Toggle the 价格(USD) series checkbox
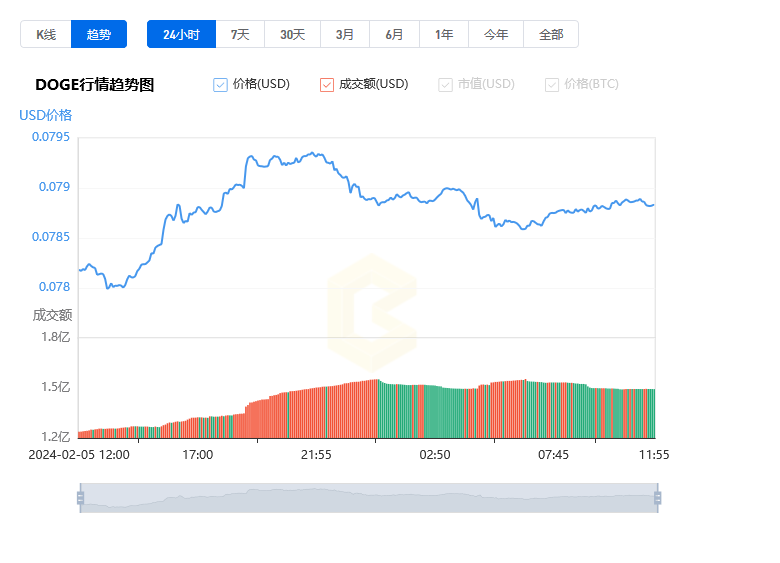 pyautogui.click(x=220, y=85)
